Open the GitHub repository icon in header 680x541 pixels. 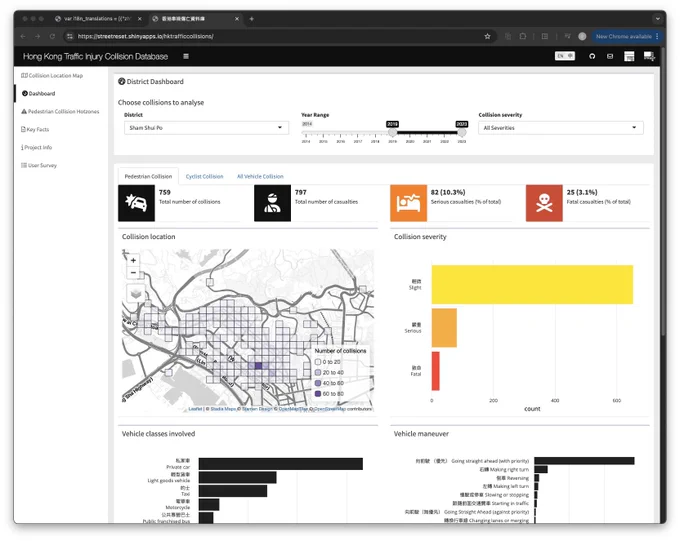coord(592,56)
